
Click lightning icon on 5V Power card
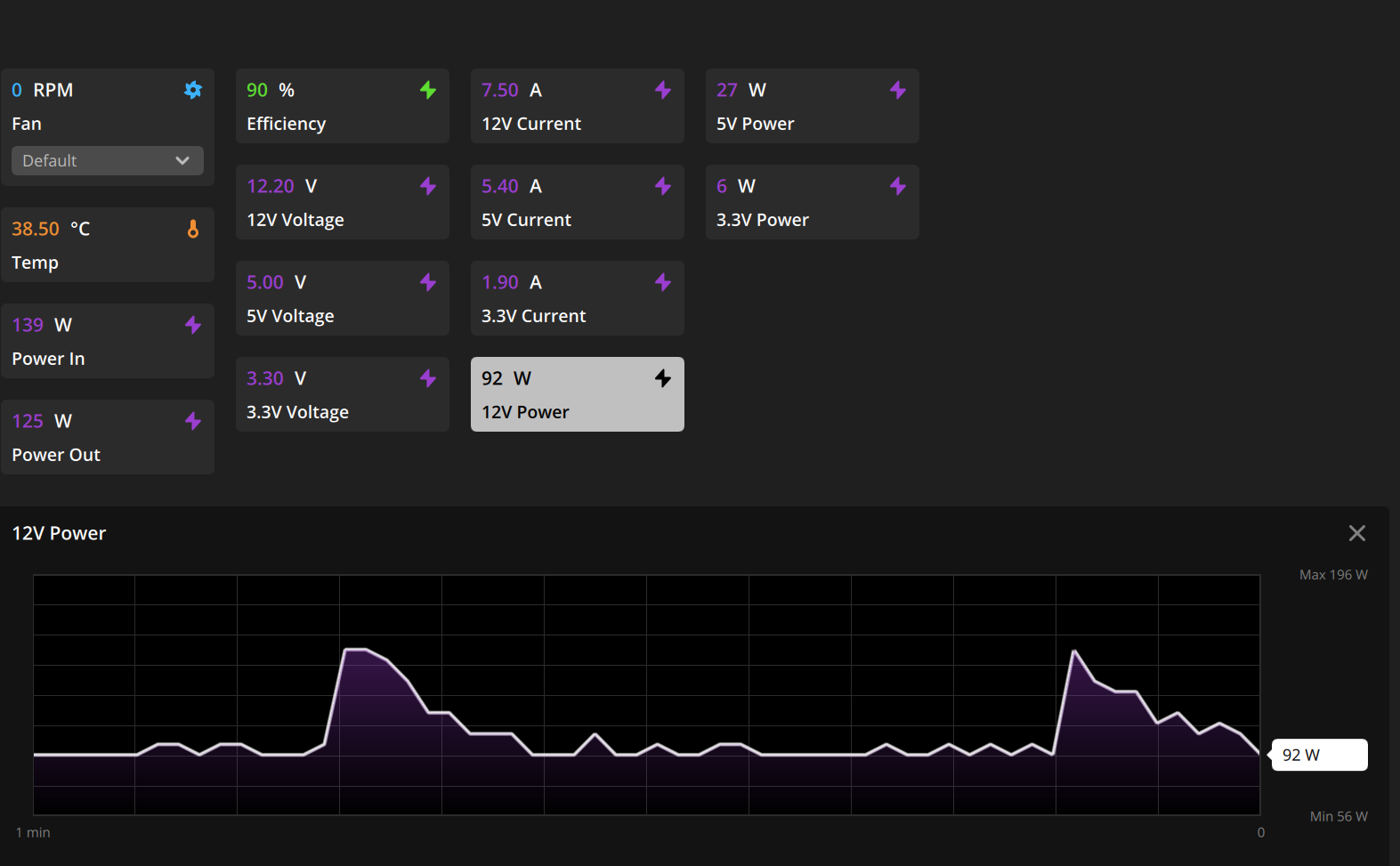point(898,90)
